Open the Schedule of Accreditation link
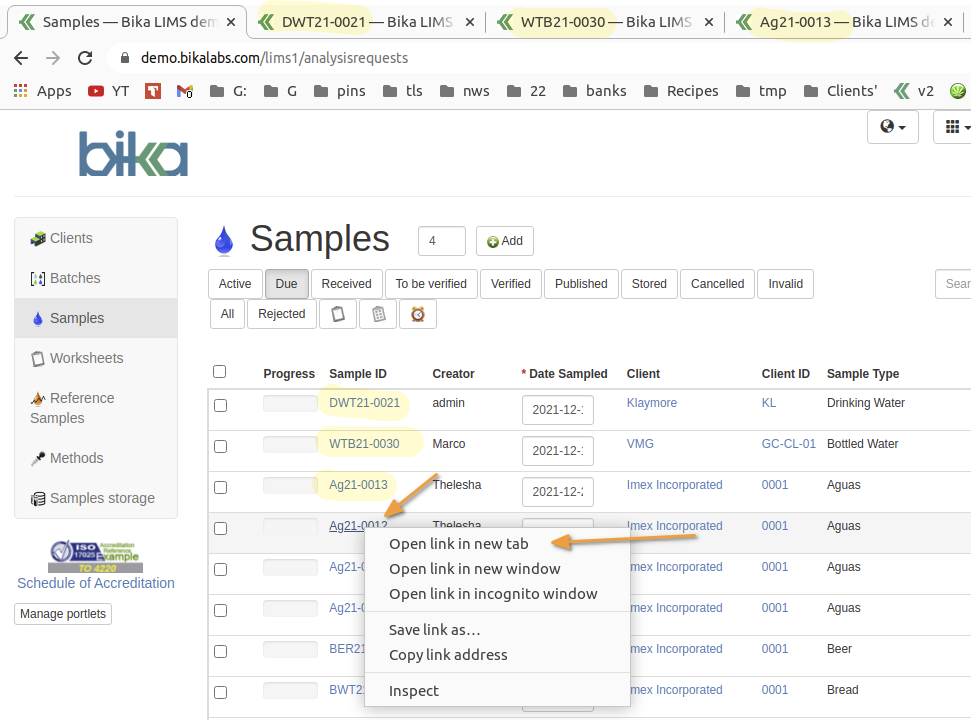This screenshot has height=720, width=971. 95,583
